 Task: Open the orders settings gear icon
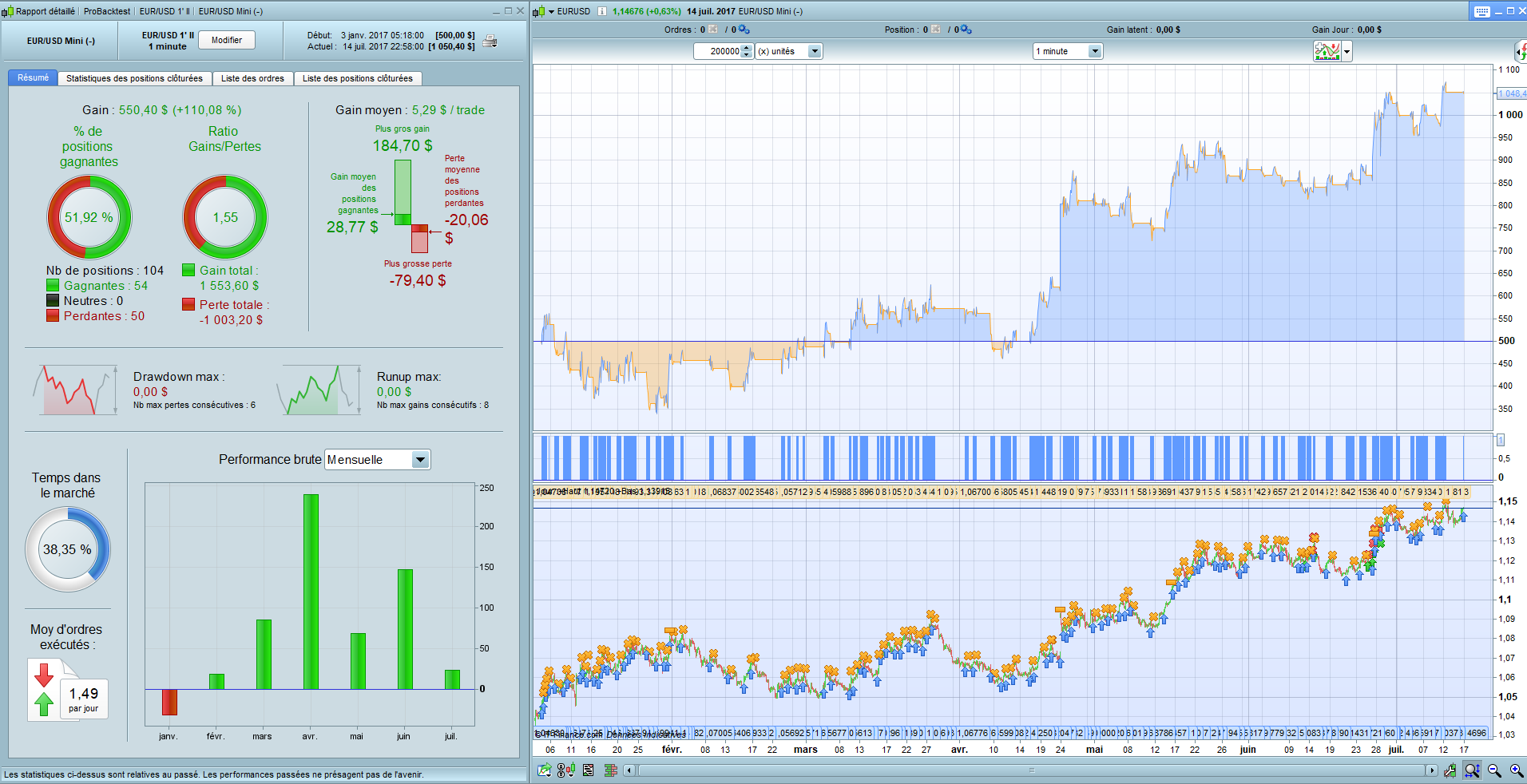744,30
